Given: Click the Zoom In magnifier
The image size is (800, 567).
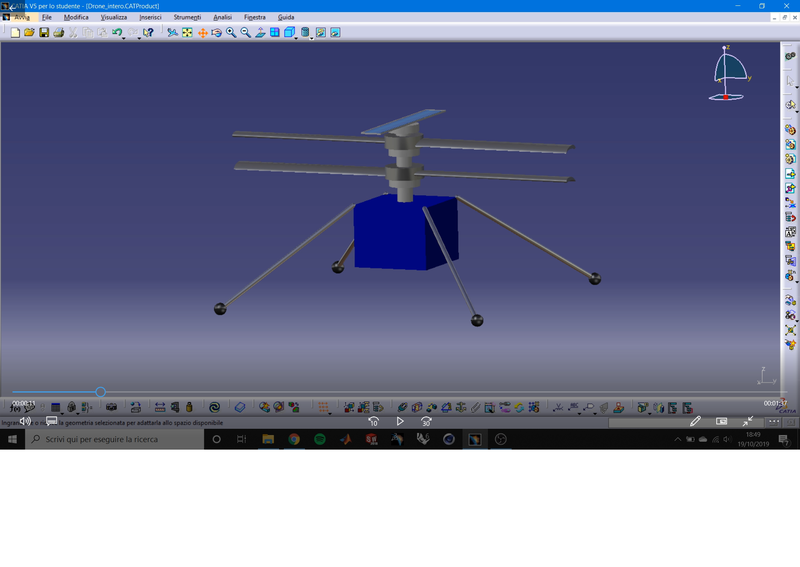Looking at the screenshot, I should tap(231, 33).
